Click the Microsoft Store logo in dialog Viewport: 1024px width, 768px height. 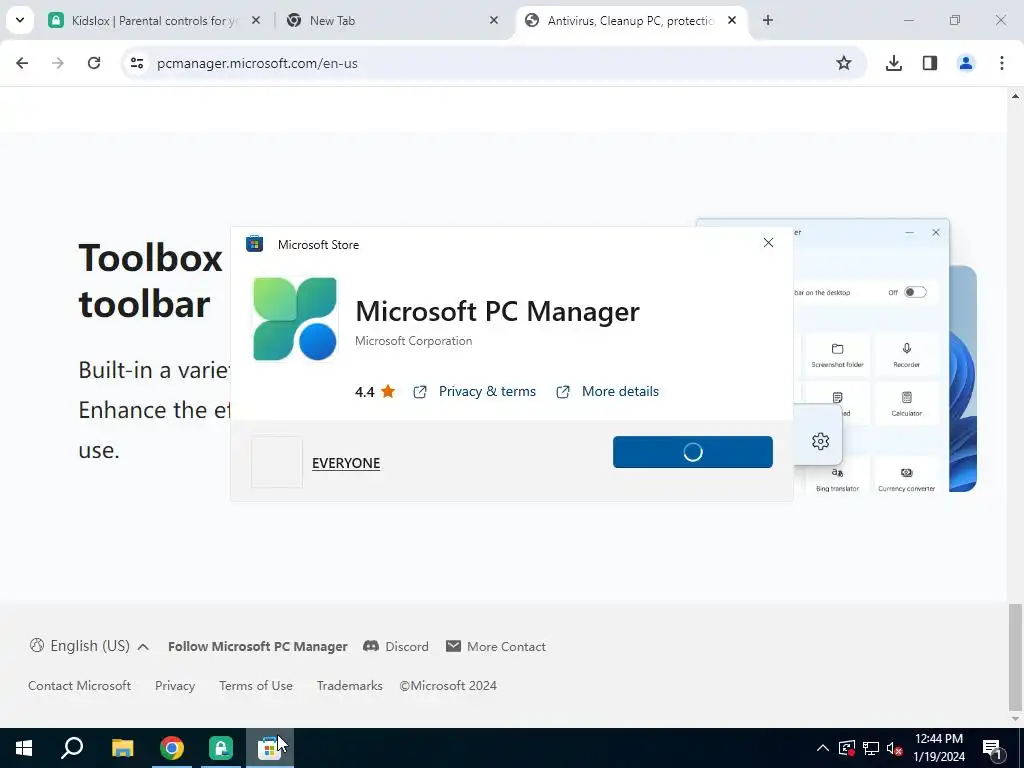254,244
